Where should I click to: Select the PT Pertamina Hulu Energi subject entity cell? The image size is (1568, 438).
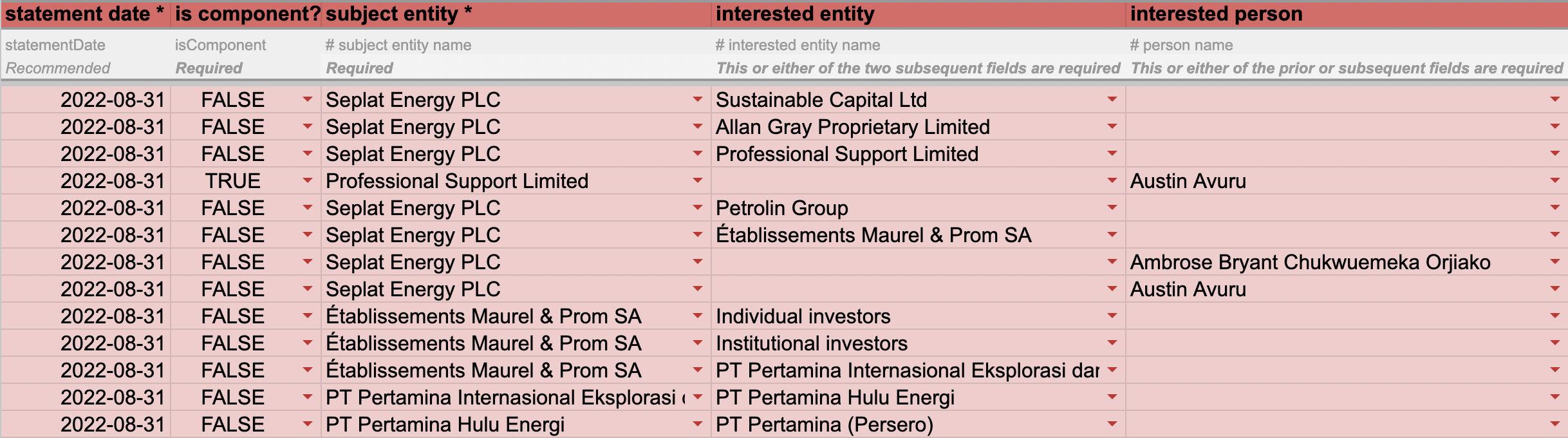pos(516,424)
